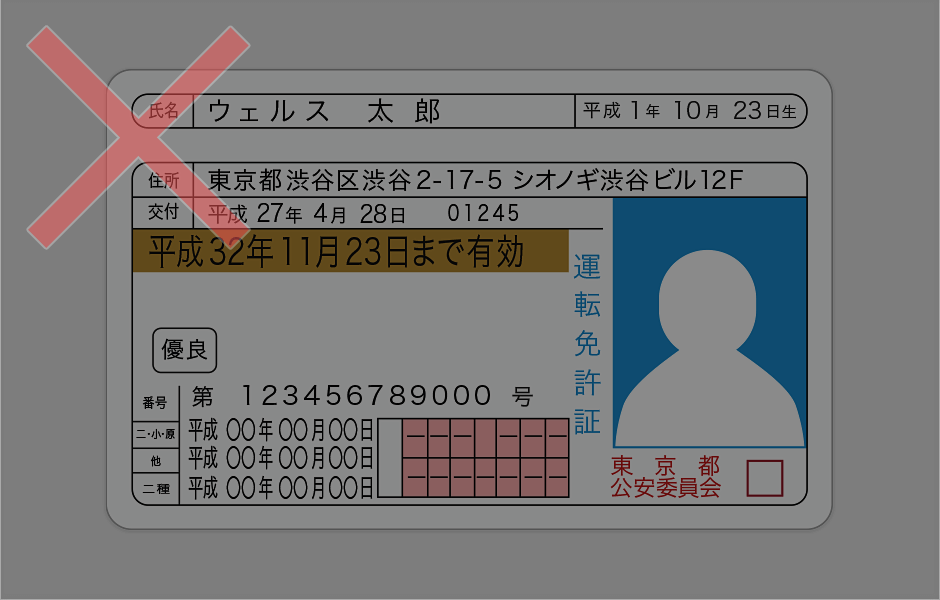Click the name ウェルス 太郎
The width and height of the screenshot is (940, 600).
click(324, 111)
